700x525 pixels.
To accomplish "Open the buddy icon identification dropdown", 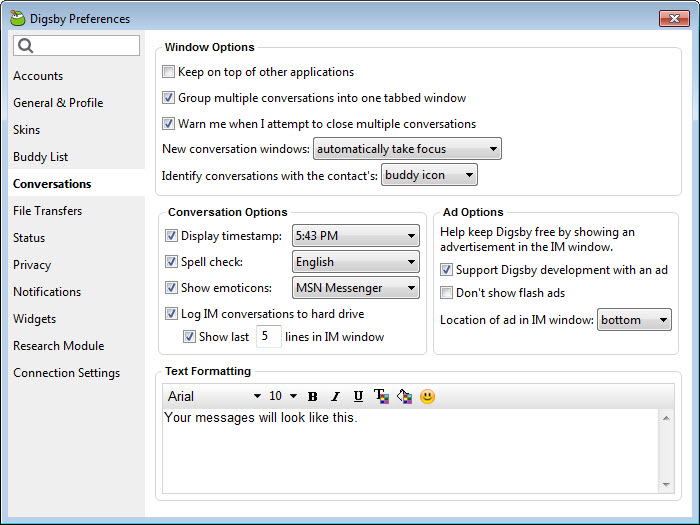I will pos(429,175).
